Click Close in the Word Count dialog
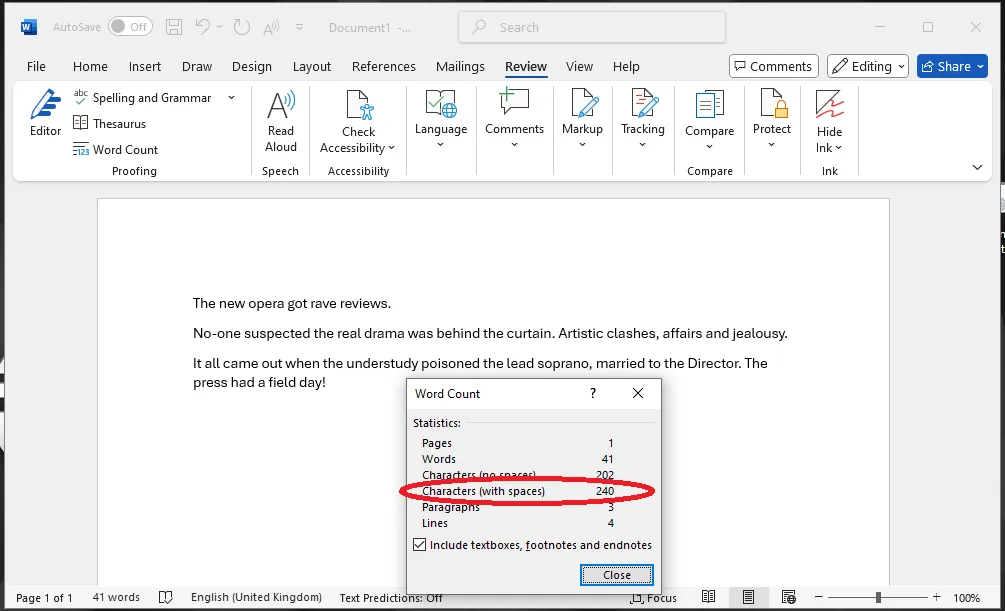1005x611 pixels. click(x=617, y=575)
